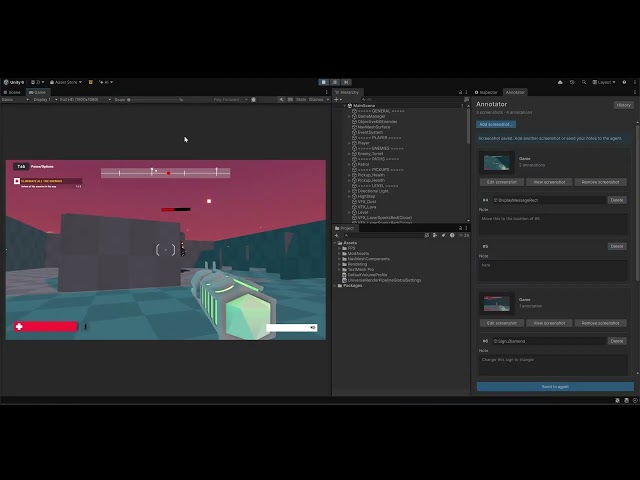The width and height of the screenshot is (640, 480).
Task: Switch to the Scene tab
Action: coord(12,92)
